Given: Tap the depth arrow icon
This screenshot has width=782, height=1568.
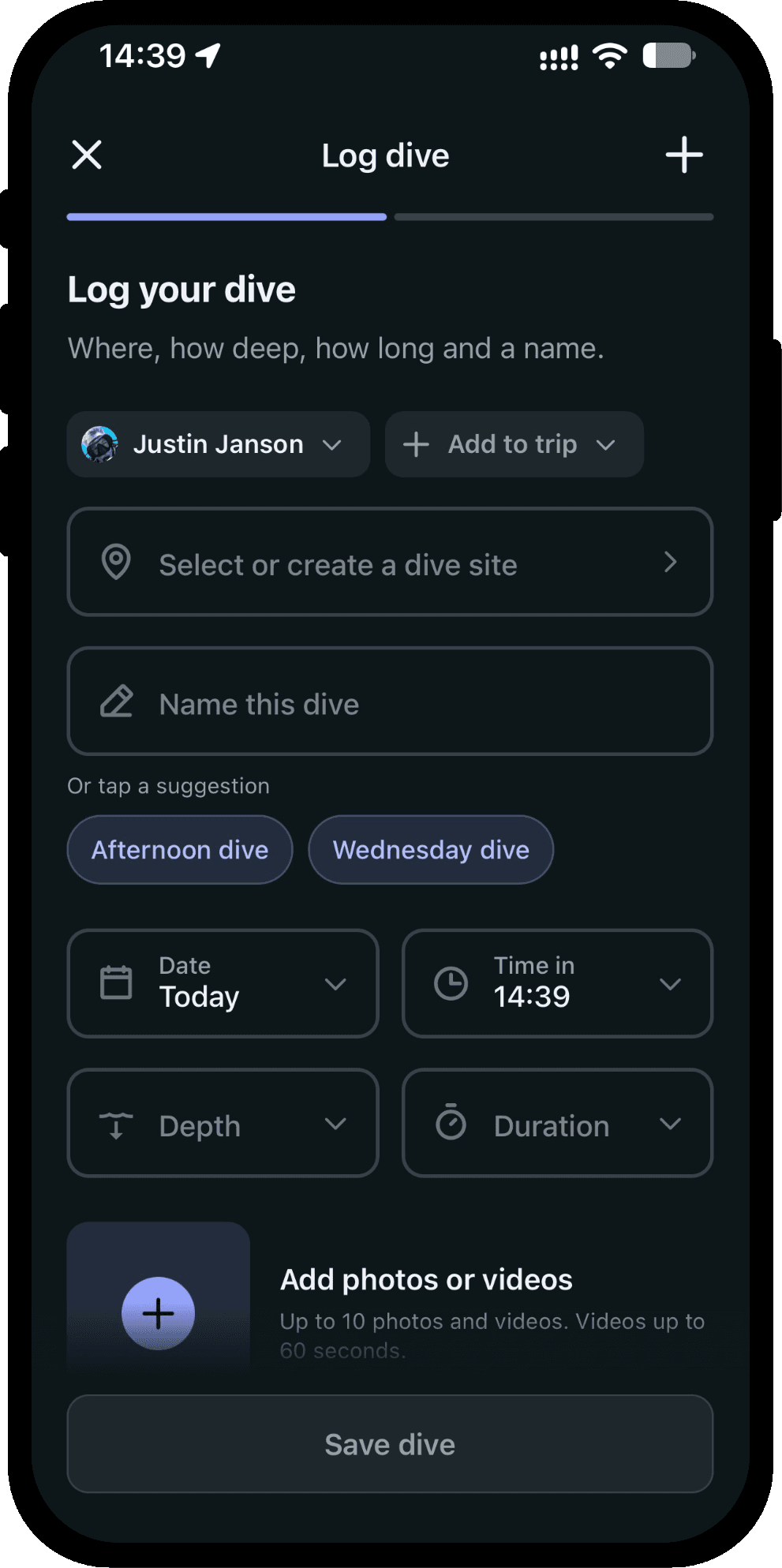Looking at the screenshot, I should [x=116, y=1125].
